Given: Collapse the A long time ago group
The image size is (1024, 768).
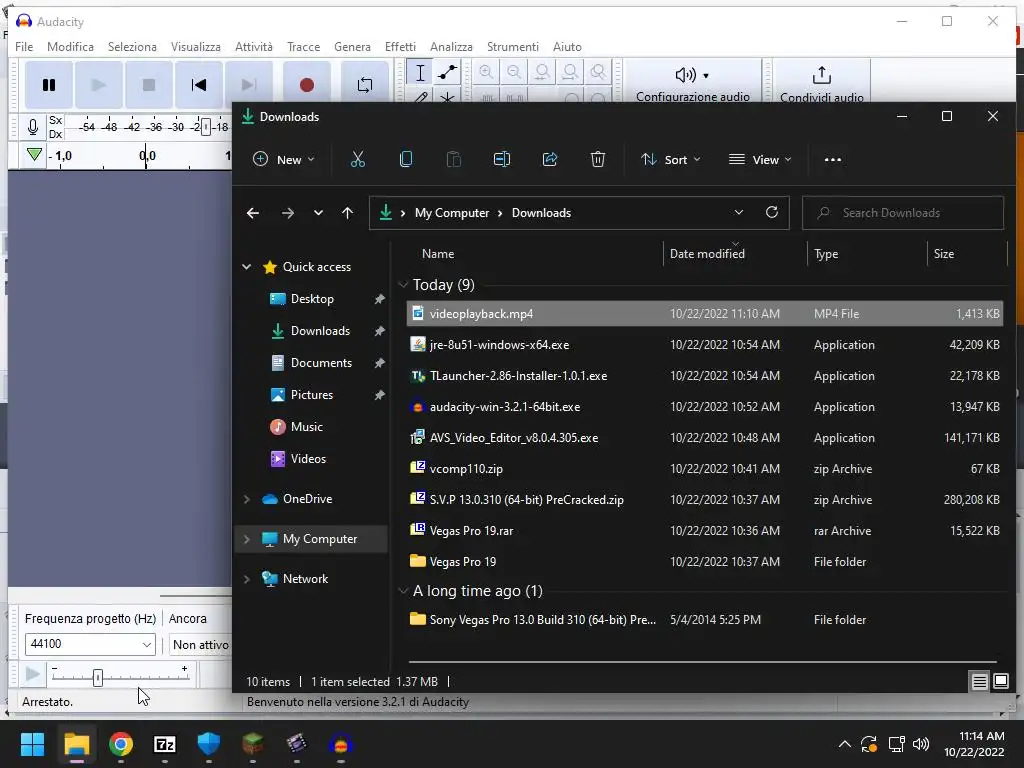Looking at the screenshot, I should [x=403, y=591].
